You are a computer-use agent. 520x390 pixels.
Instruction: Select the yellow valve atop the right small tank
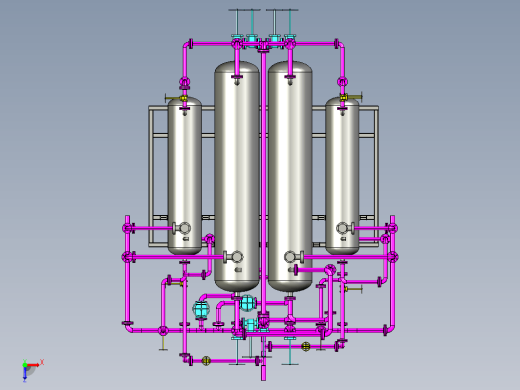tap(344, 97)
